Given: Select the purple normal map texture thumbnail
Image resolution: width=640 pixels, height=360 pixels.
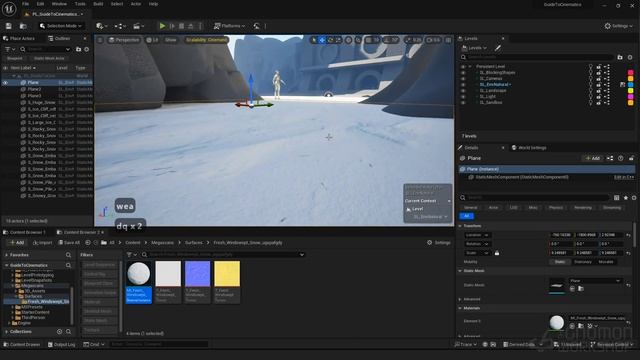Looking at the screenshot, I should (198, 273).
